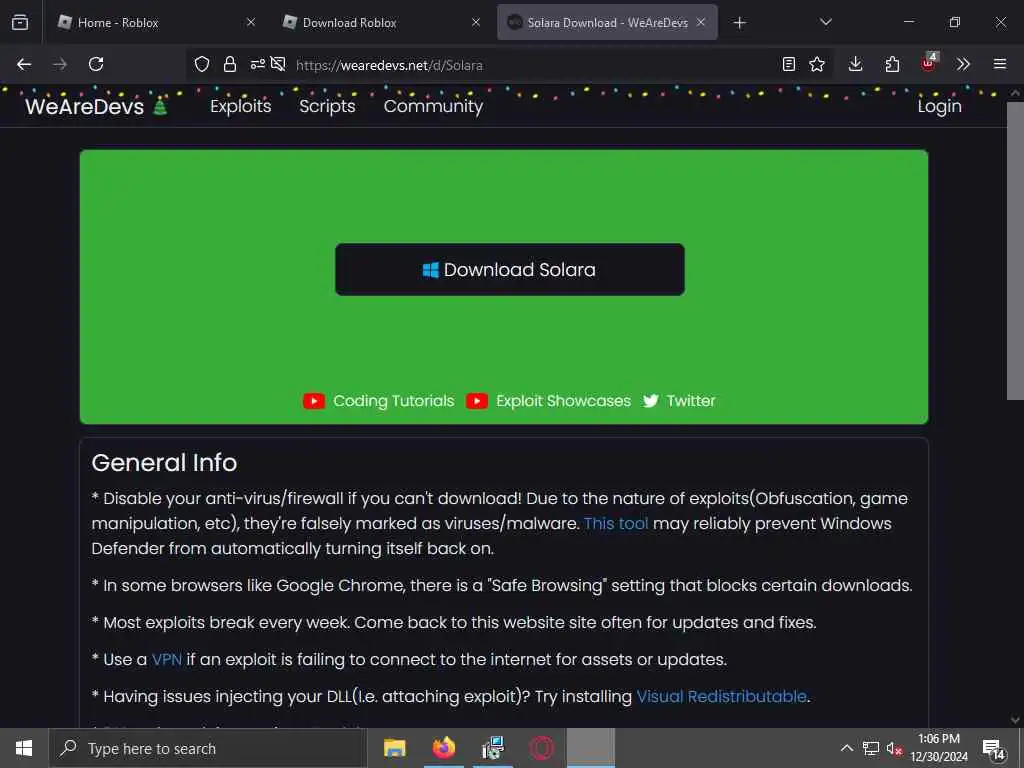This screenshot has width=1024, height=768.
Task: List all tabs dropdown arrow
Action: click(x=825, y=22)
